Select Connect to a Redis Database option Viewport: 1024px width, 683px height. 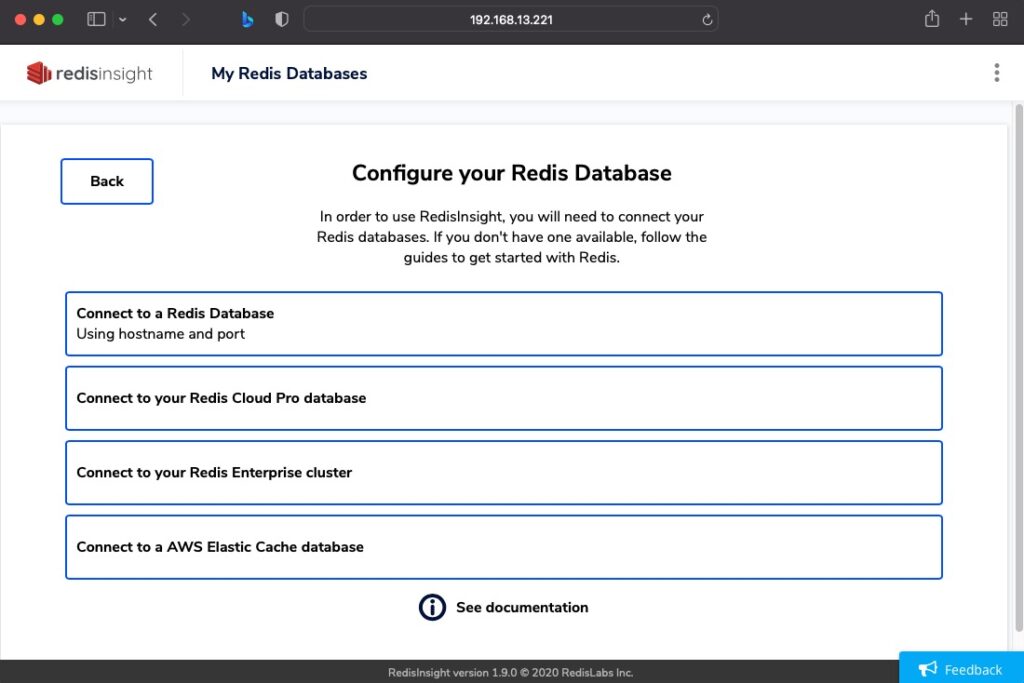(x=504, y=324)
